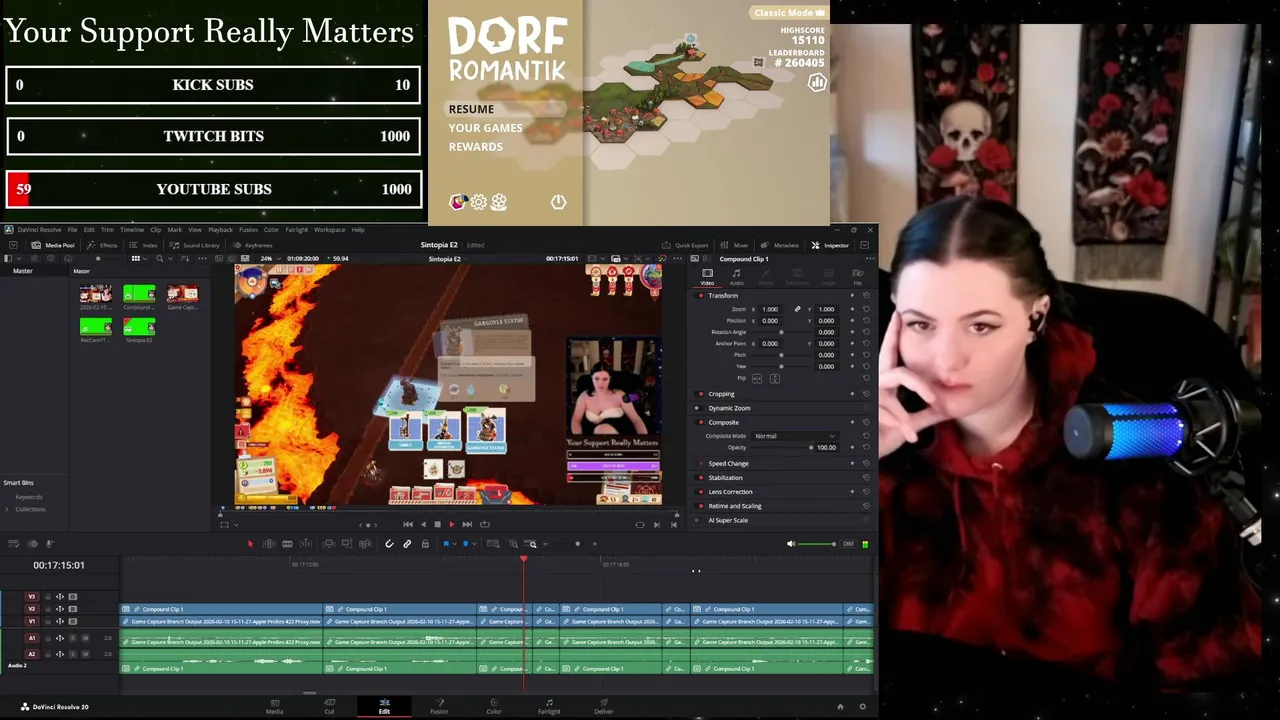
Task: Click the speaker volume icon
Action: tap(790, 544)
